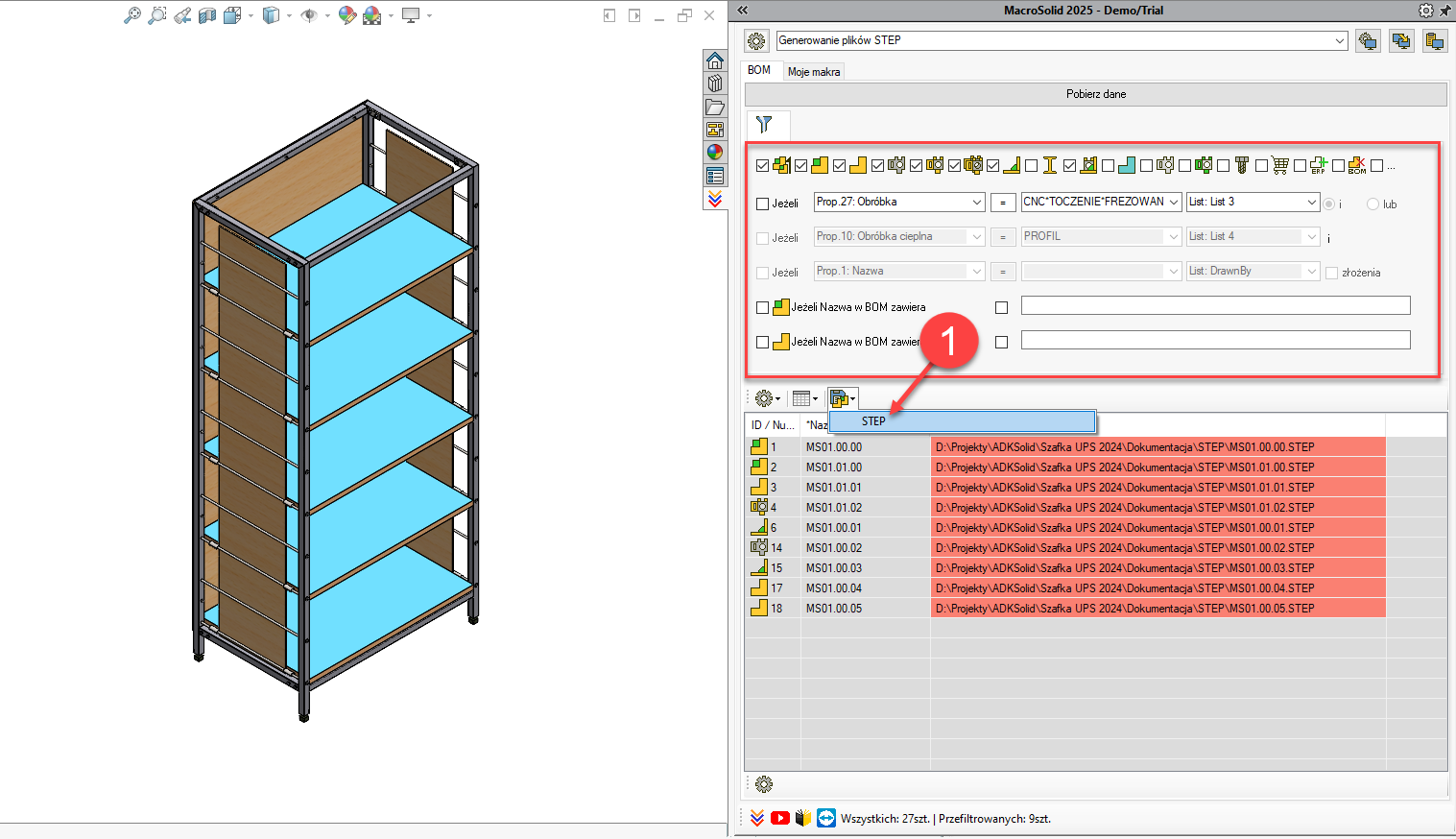Click the Hide/Show Items eye icon

(x=308, y=15)
